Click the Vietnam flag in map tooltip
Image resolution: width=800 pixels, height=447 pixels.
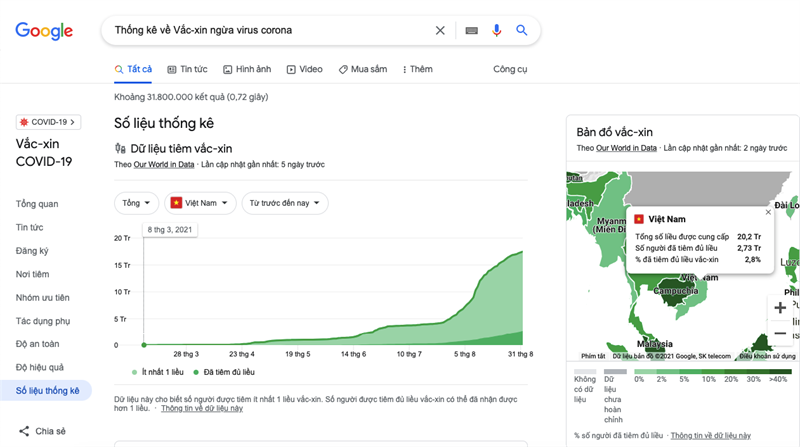point(639,219)
